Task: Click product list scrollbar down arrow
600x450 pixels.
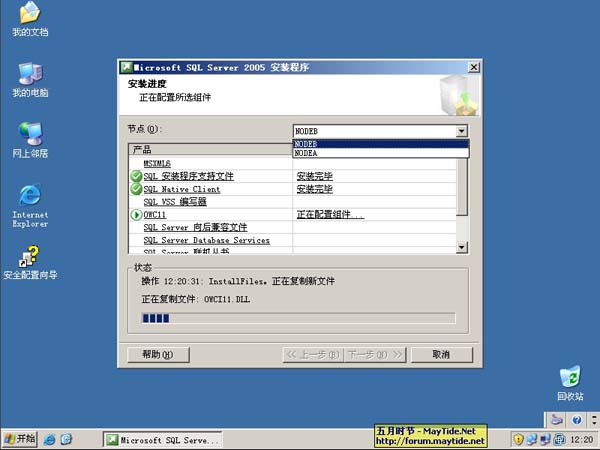Action: click(x=461, y=247)
